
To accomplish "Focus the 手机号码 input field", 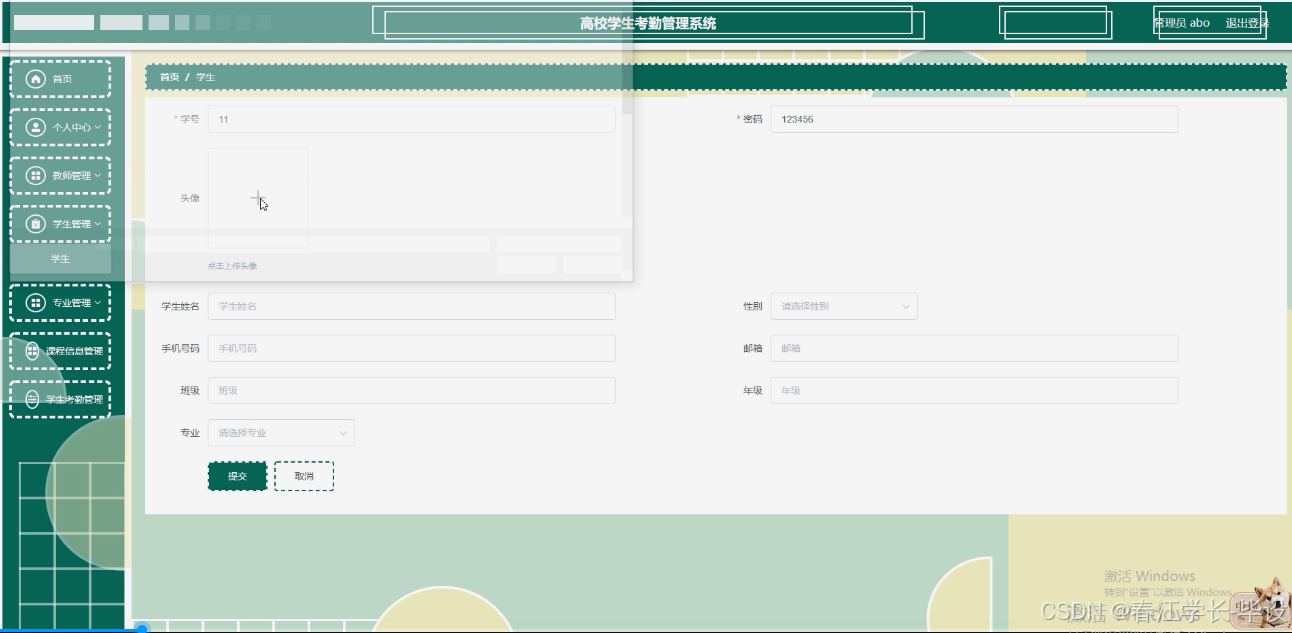I will pos(411,348).
